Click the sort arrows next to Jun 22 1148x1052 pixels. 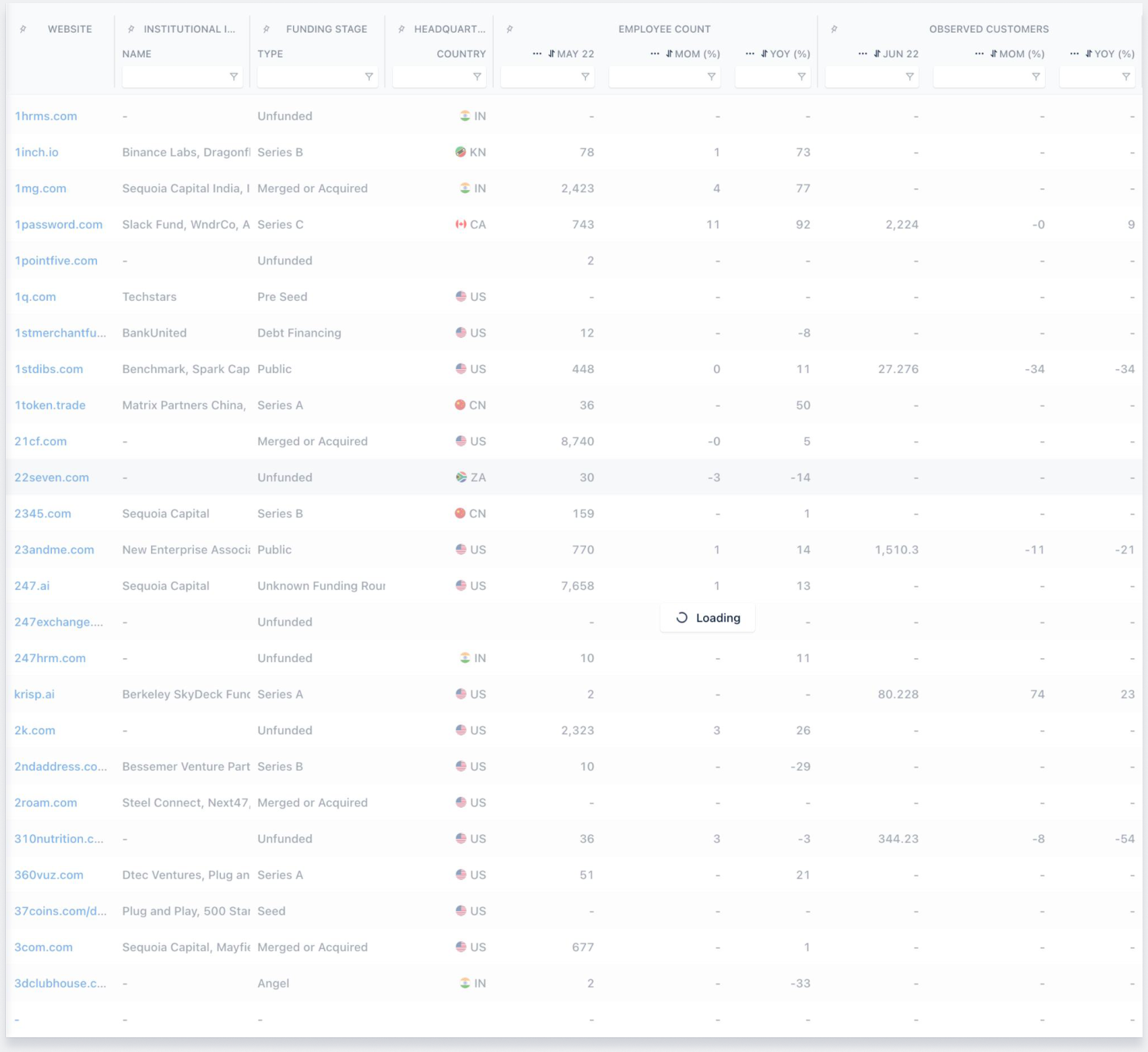(x=877, y=53)
